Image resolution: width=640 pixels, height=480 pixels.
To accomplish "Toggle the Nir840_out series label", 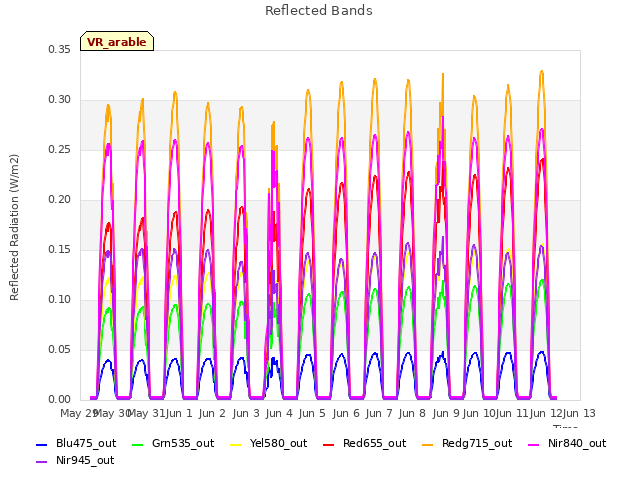I will [577, 443].
